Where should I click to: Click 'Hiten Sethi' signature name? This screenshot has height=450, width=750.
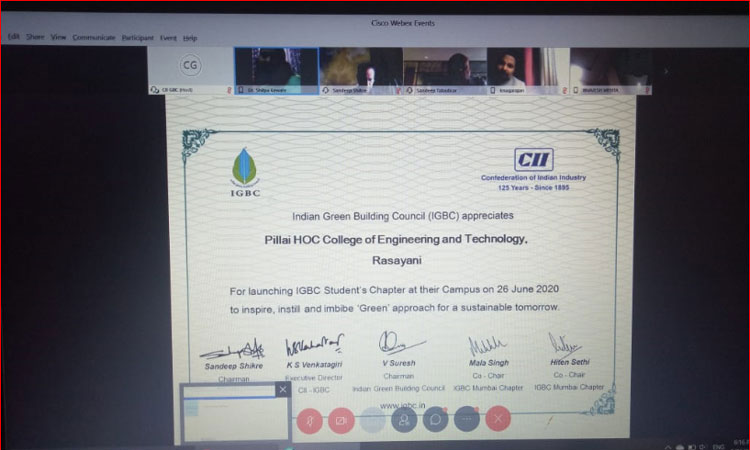pos(570,362)
